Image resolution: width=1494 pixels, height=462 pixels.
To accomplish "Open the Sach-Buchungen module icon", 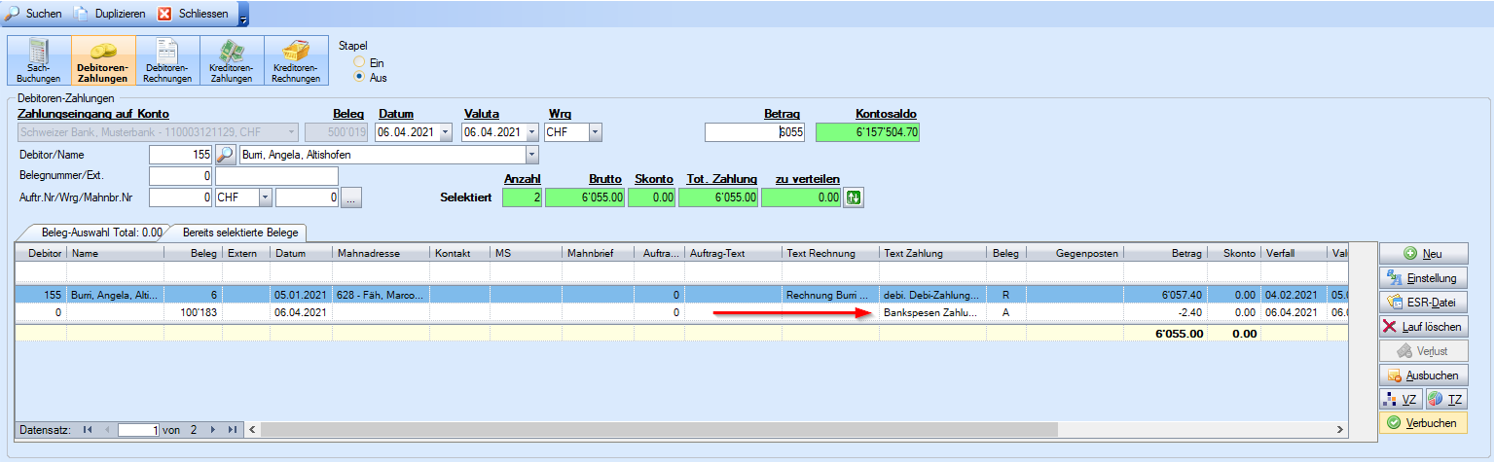I will tap(39, 61).
